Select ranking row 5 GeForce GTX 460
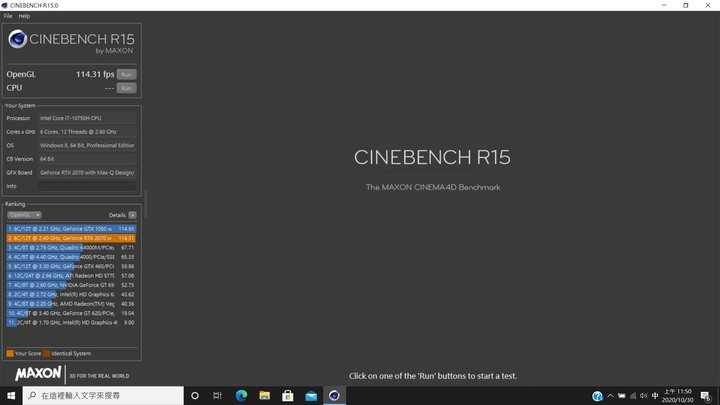Image resolution: width=720 pixels, height=405 pixels. pos(71,266)
